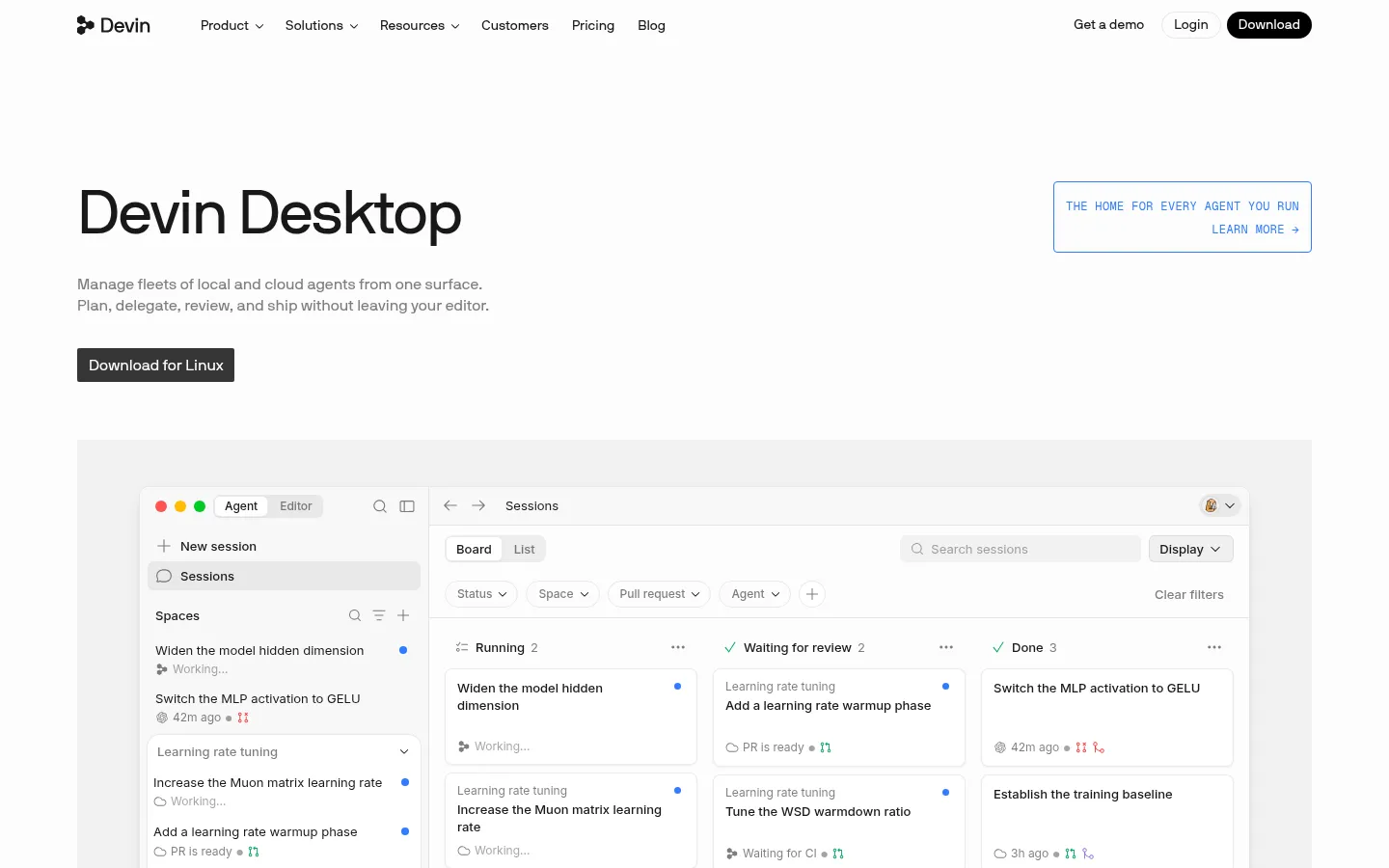Add a filter with the circled plus icon
The width and height of the screenshot is (1389, 868).
(812, 594)
